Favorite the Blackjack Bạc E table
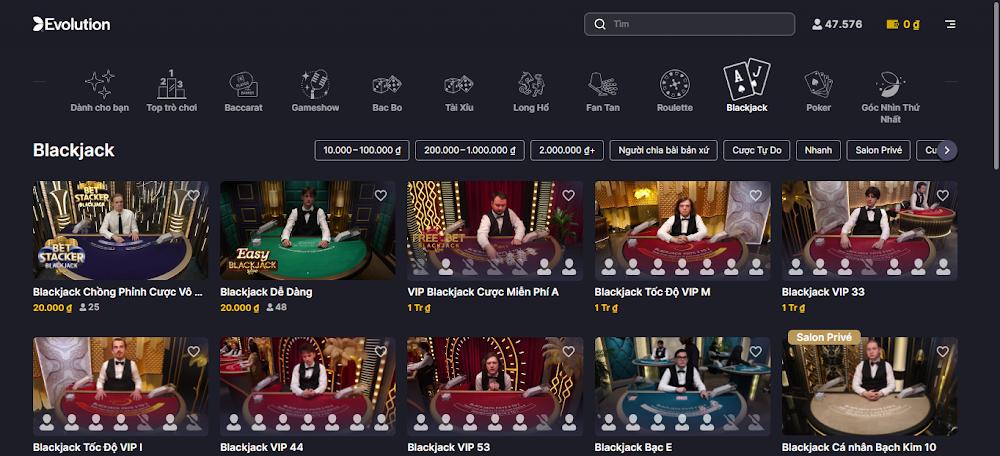The image size is (1000, 456). click(756, 351)
